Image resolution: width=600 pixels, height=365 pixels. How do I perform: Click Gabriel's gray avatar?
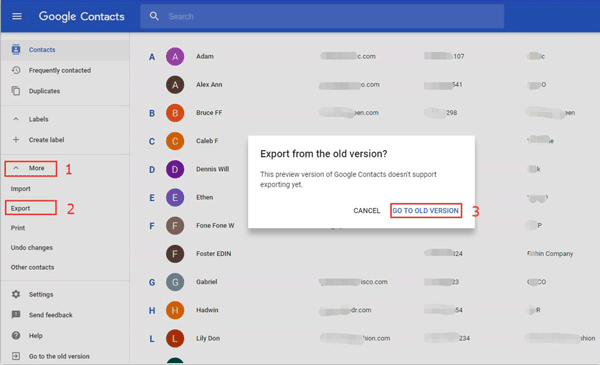click(175, 282)
